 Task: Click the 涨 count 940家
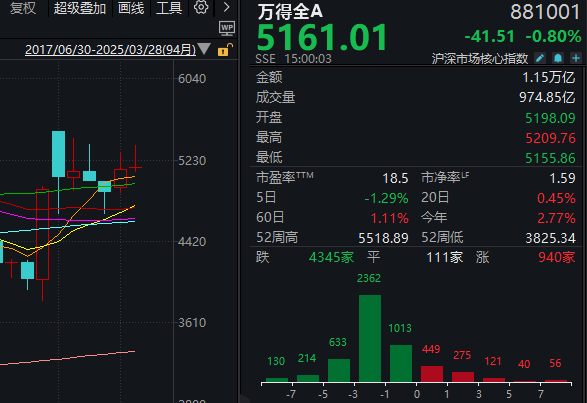557,257
